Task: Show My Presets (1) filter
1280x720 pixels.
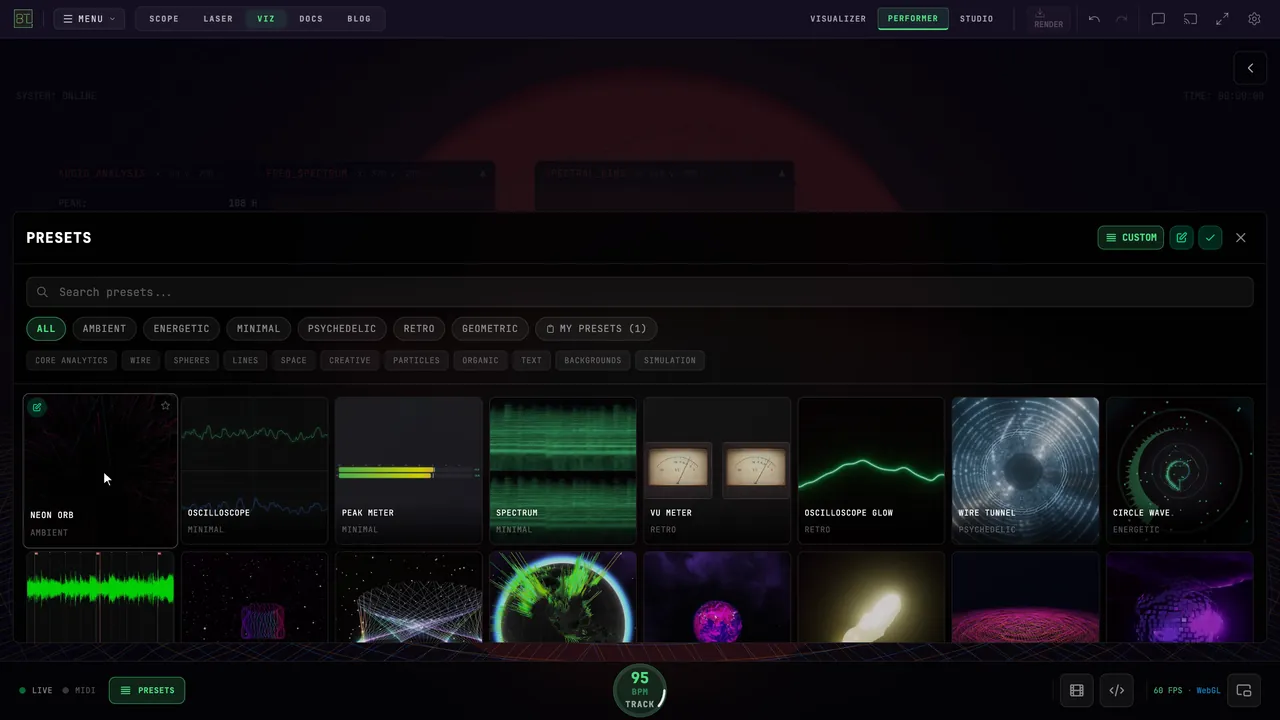Action: tap(596, 328)
